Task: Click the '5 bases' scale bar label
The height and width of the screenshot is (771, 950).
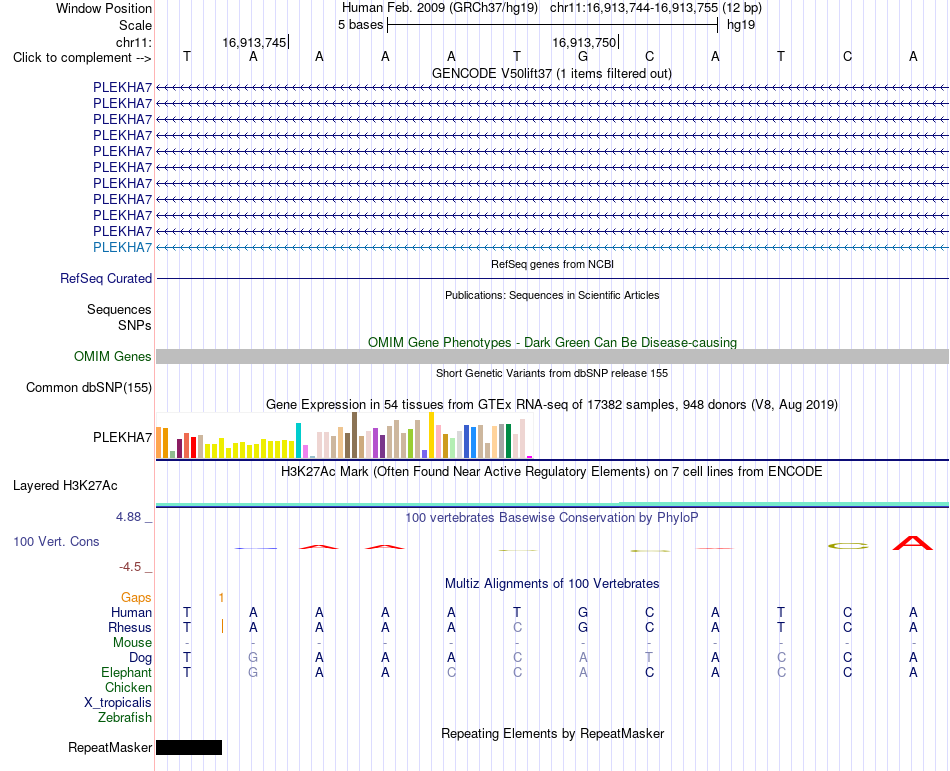Action: click(x=360, y=25)
